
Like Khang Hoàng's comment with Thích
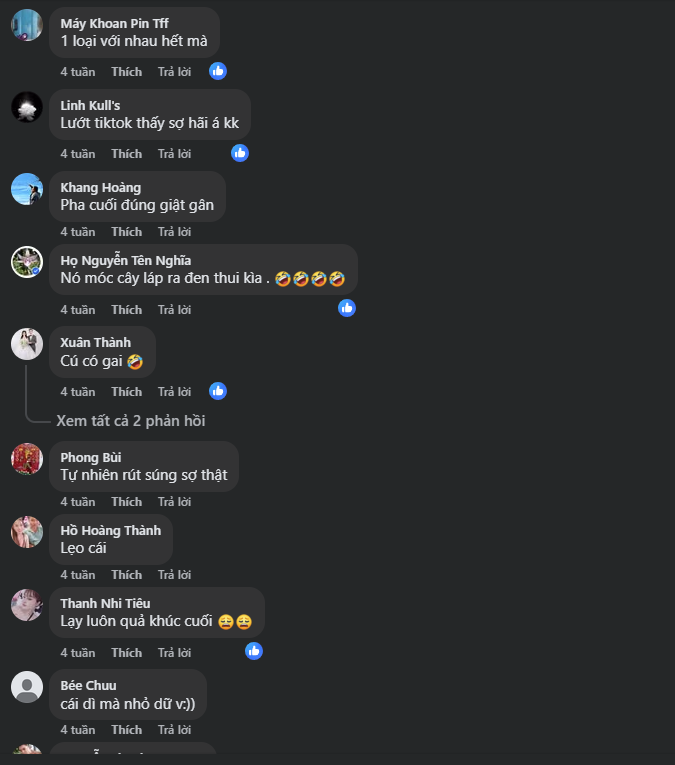[x=126, y=232]
